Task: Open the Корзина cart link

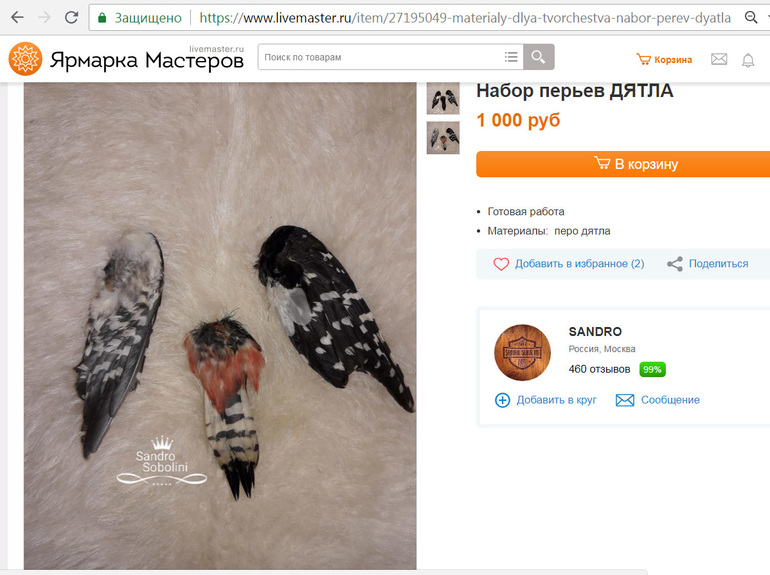Action: (664, 59)
